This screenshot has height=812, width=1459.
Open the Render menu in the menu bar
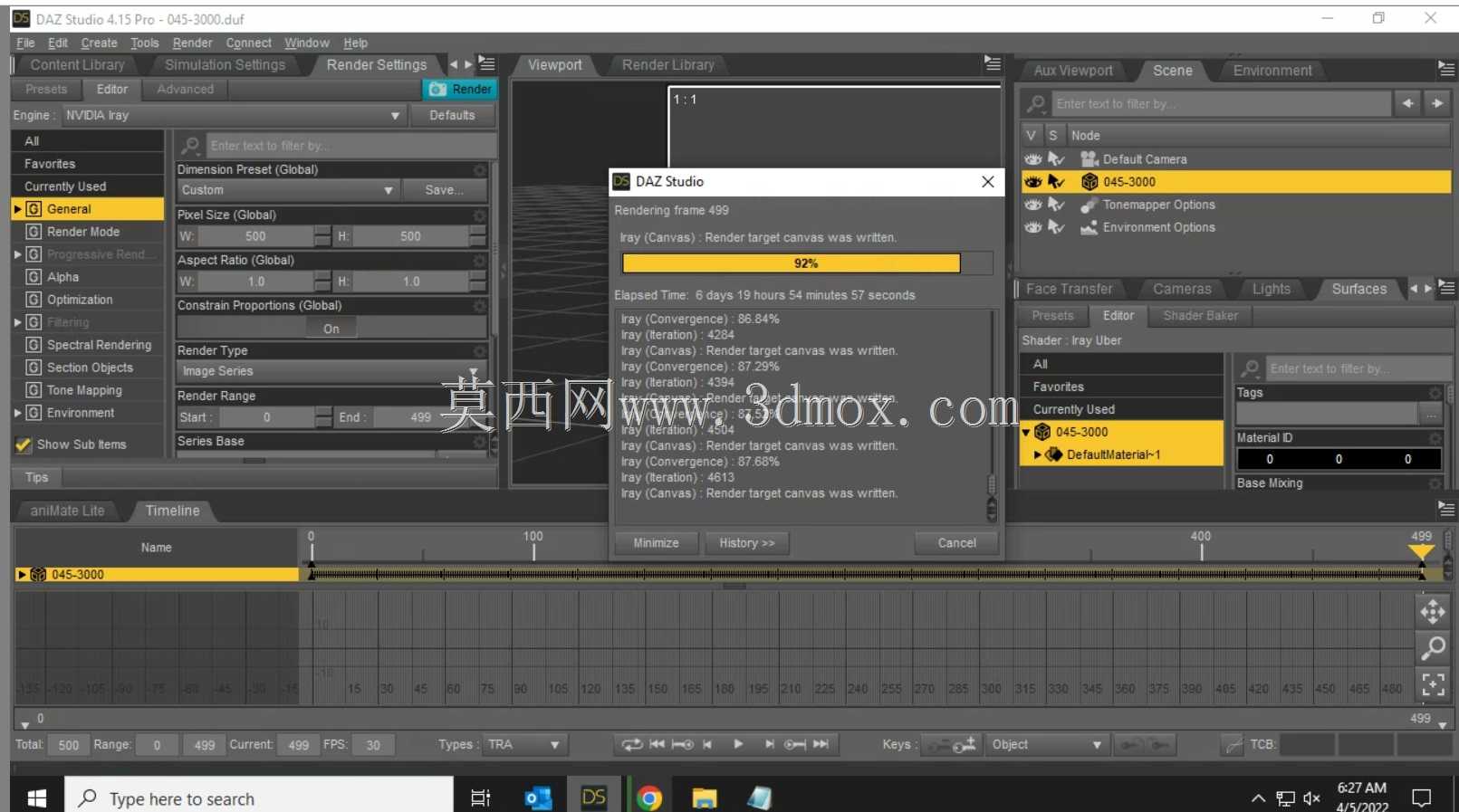192,43
